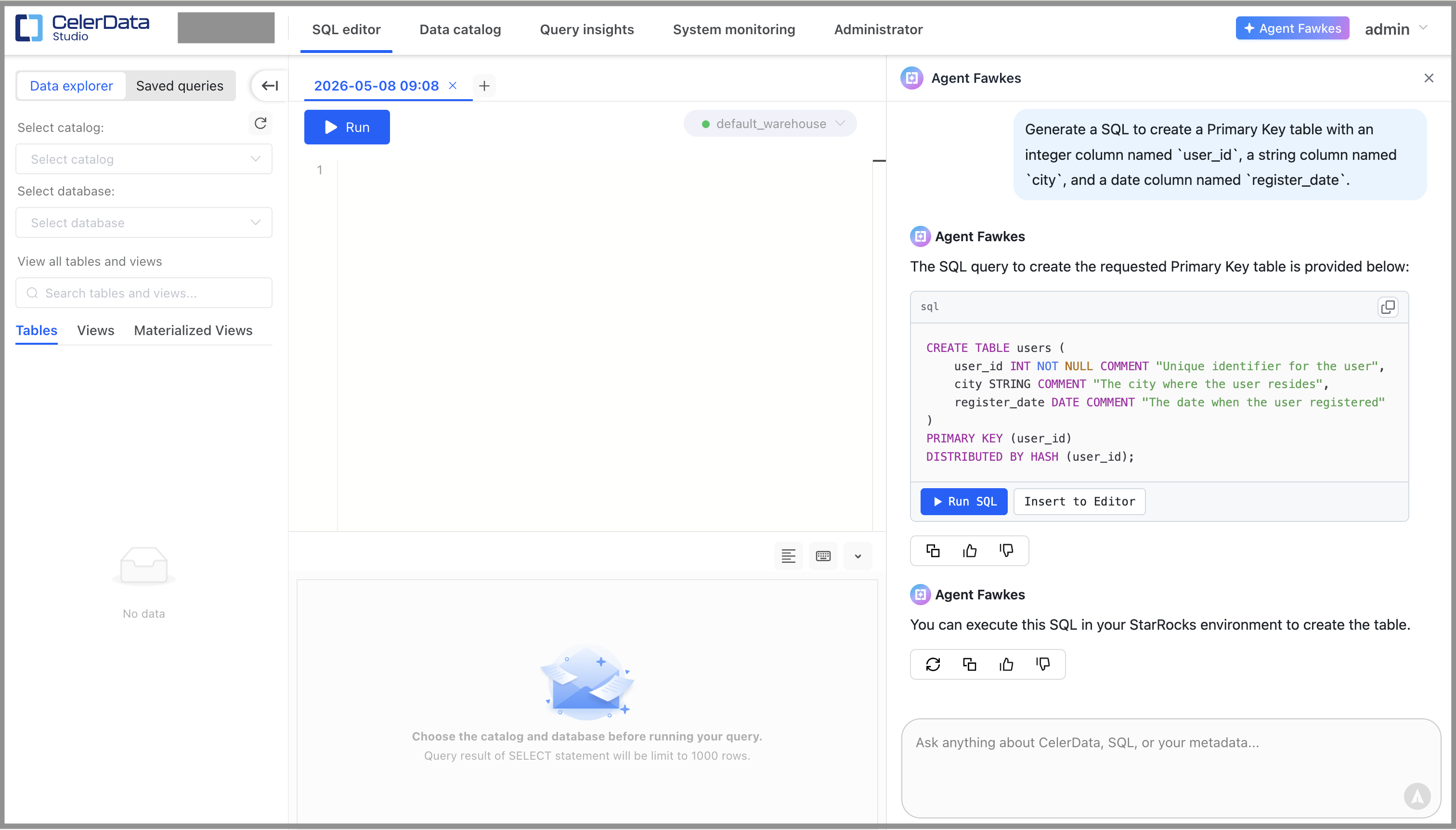Go to the Data catalog tab
Viewport: 1456px width, 830px height.
[x=460, y=29]
